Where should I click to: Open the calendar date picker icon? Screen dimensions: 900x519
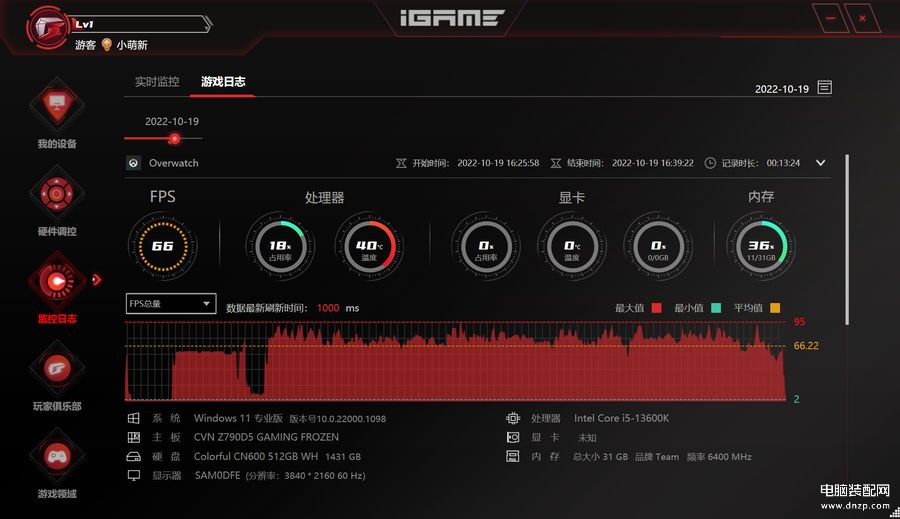[x=824, y=87]
